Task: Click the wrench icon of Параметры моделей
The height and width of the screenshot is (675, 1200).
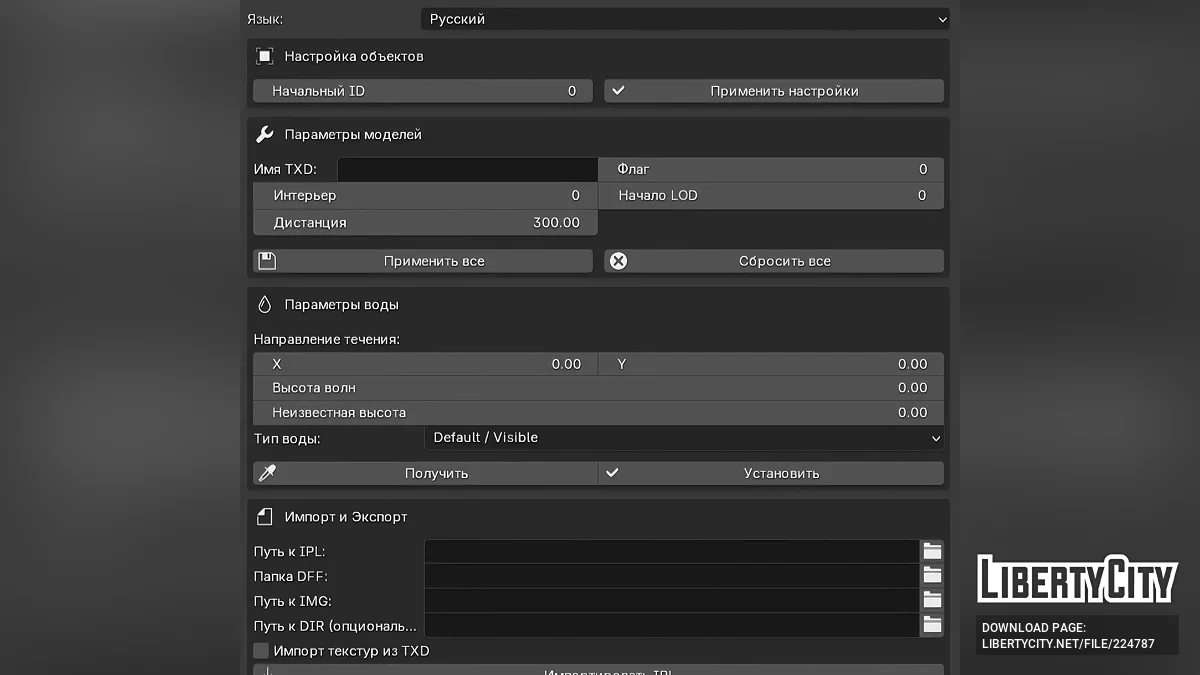Action: [265, 135]
